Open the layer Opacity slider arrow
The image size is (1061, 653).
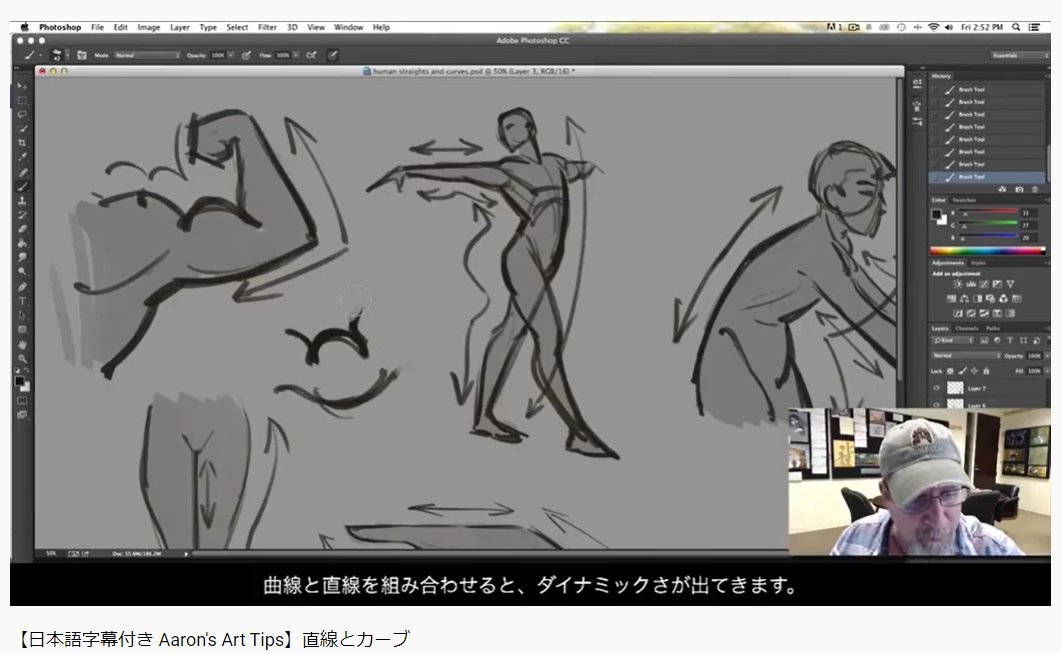(x=1045, y=356)
